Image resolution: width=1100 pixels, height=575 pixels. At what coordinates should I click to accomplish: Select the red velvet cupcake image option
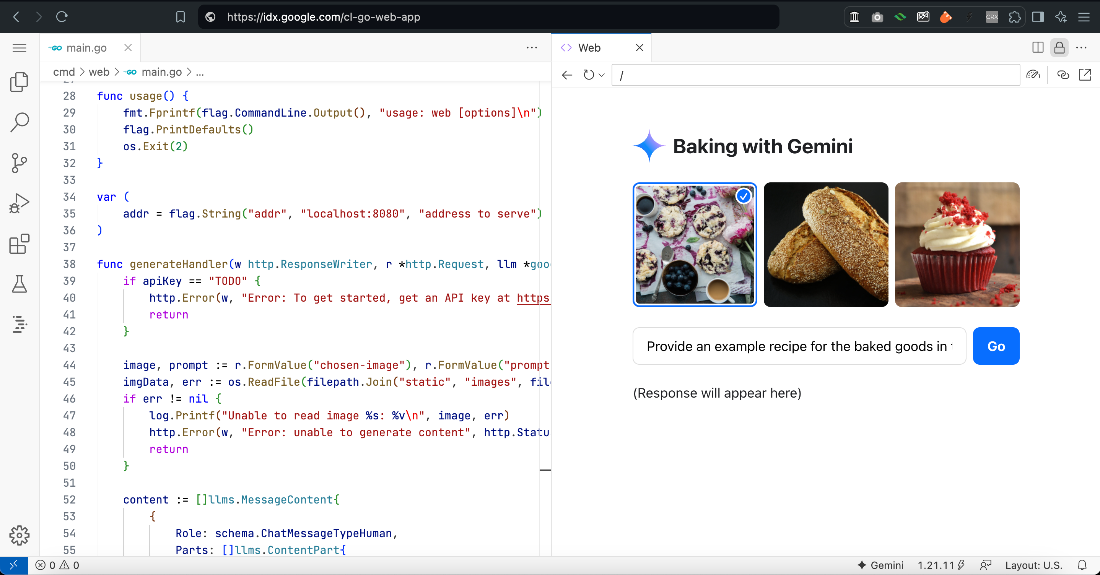coord(957,245)
